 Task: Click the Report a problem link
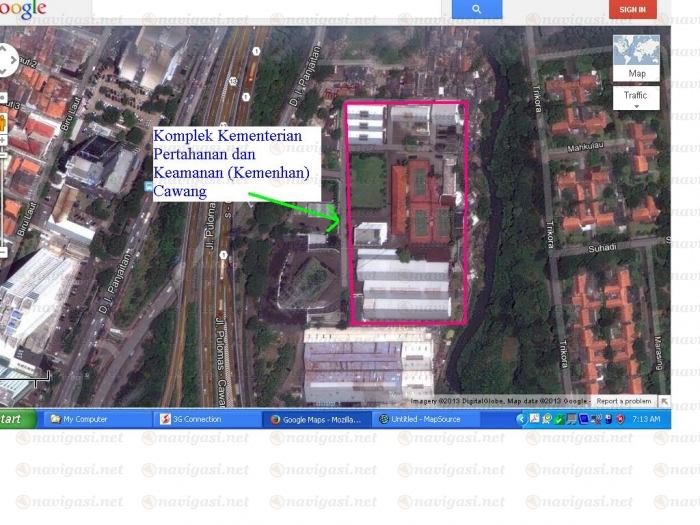624,401
